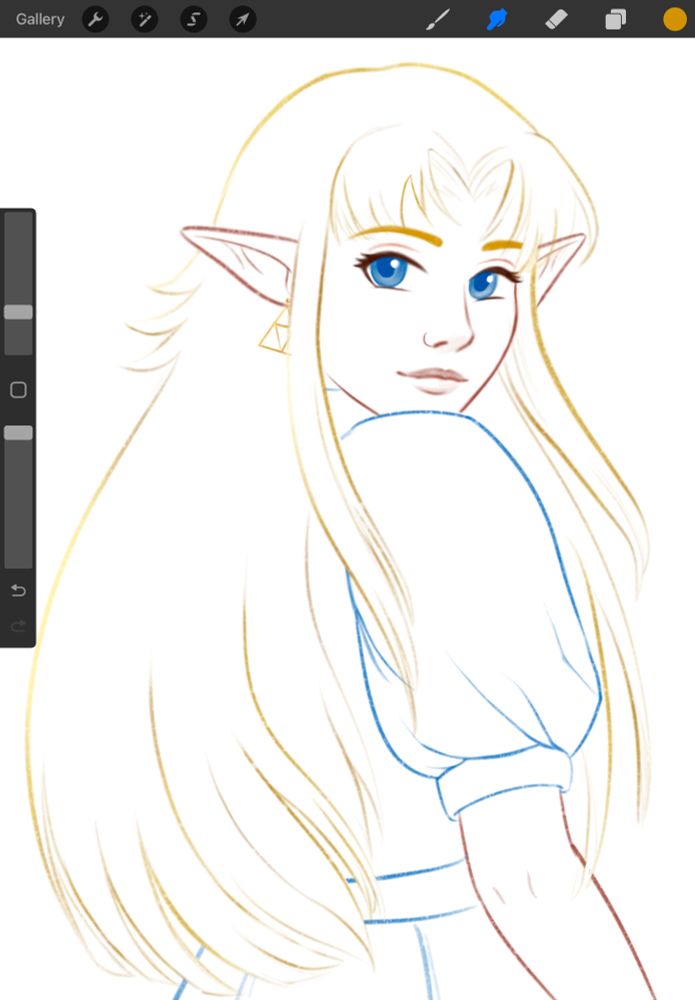Open the Adjustments magic wand menu
695x1000 pixels.
[x=145, y=19]
